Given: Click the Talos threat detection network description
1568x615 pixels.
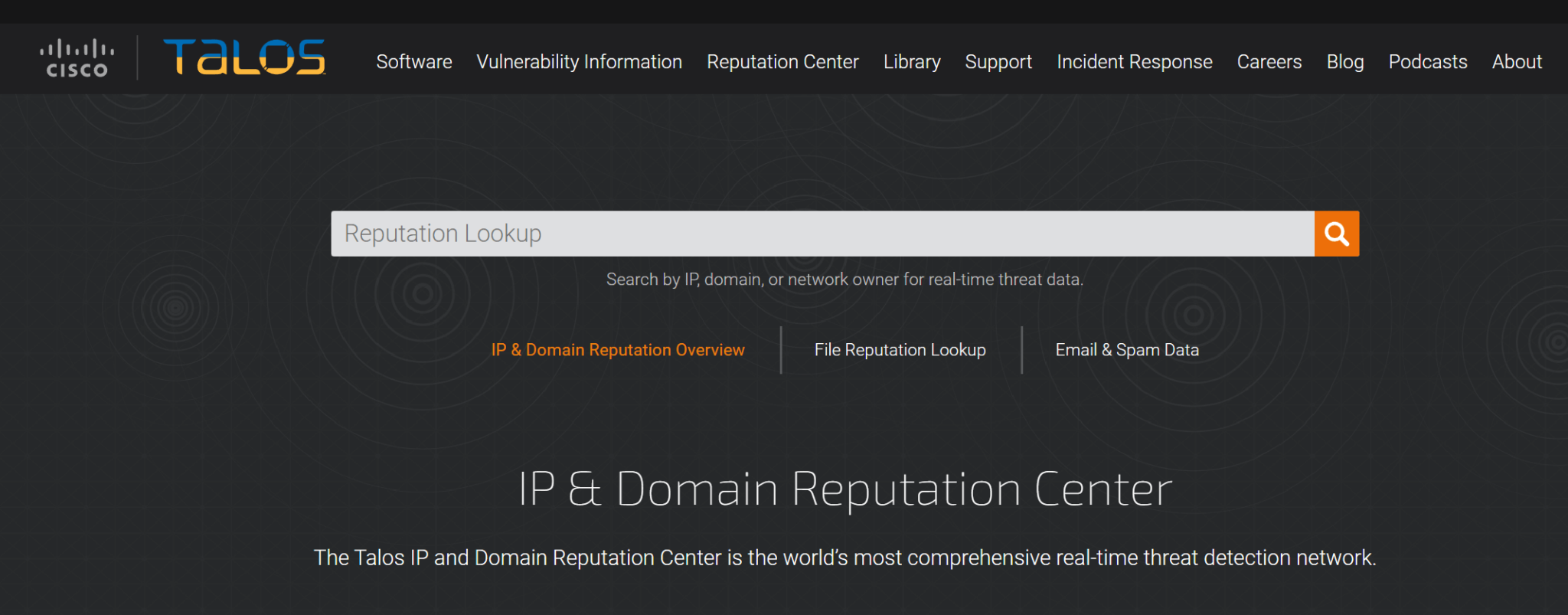Looking at the screenshot, I should (844, 558).
